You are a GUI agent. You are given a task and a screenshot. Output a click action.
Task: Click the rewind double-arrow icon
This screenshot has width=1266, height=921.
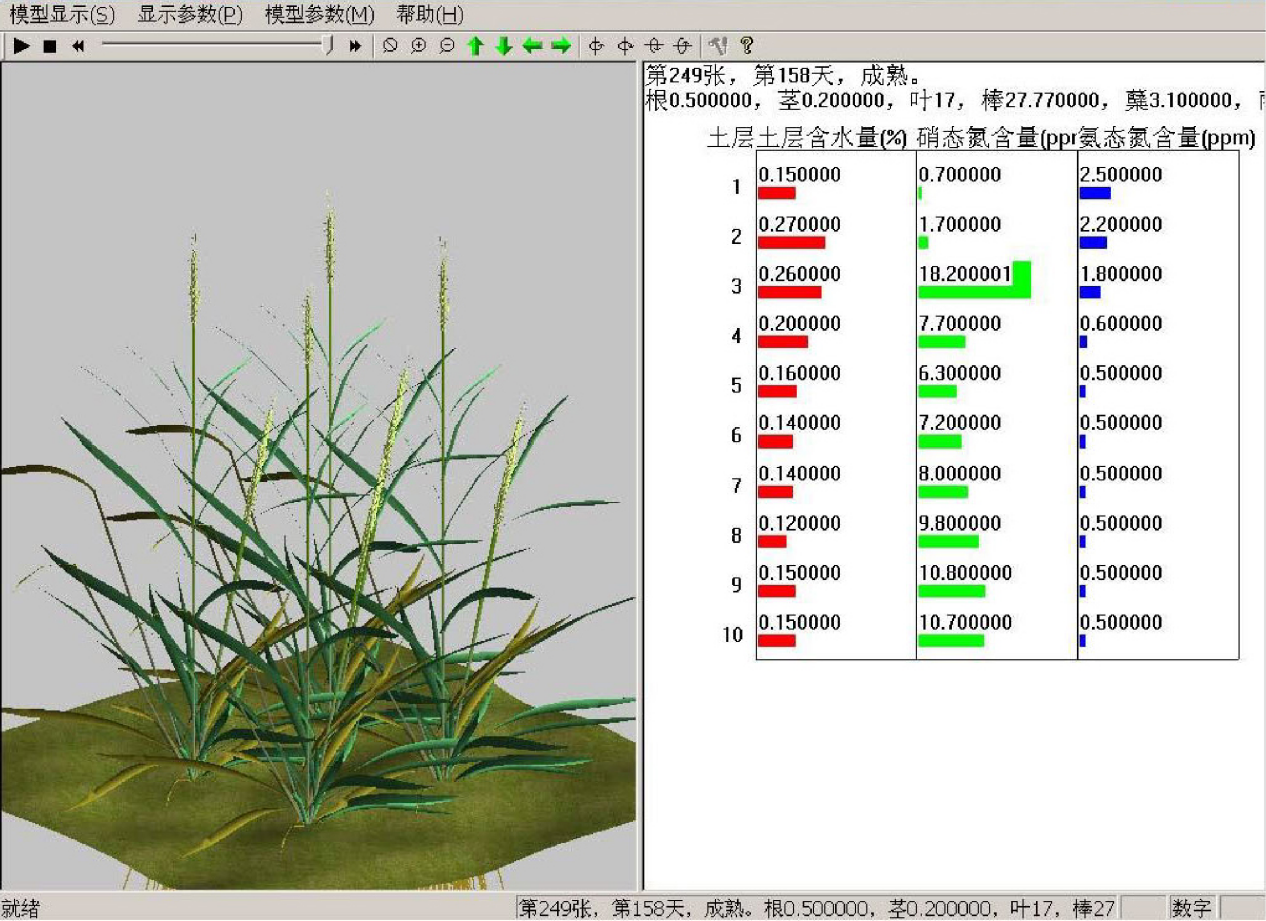pyautogui.click(x=78, y=46)
